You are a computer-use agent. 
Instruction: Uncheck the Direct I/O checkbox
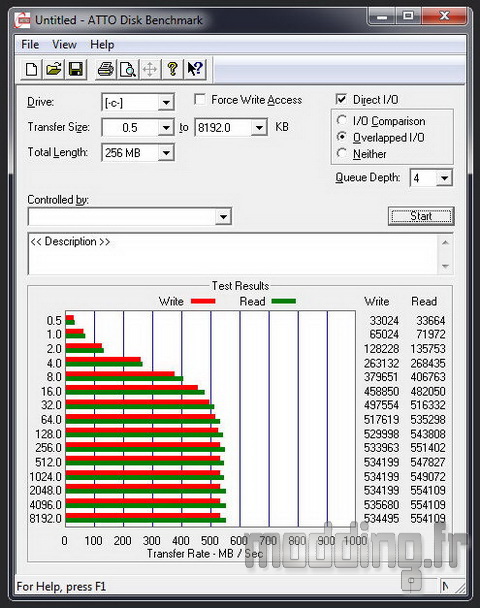click(341, 100)
